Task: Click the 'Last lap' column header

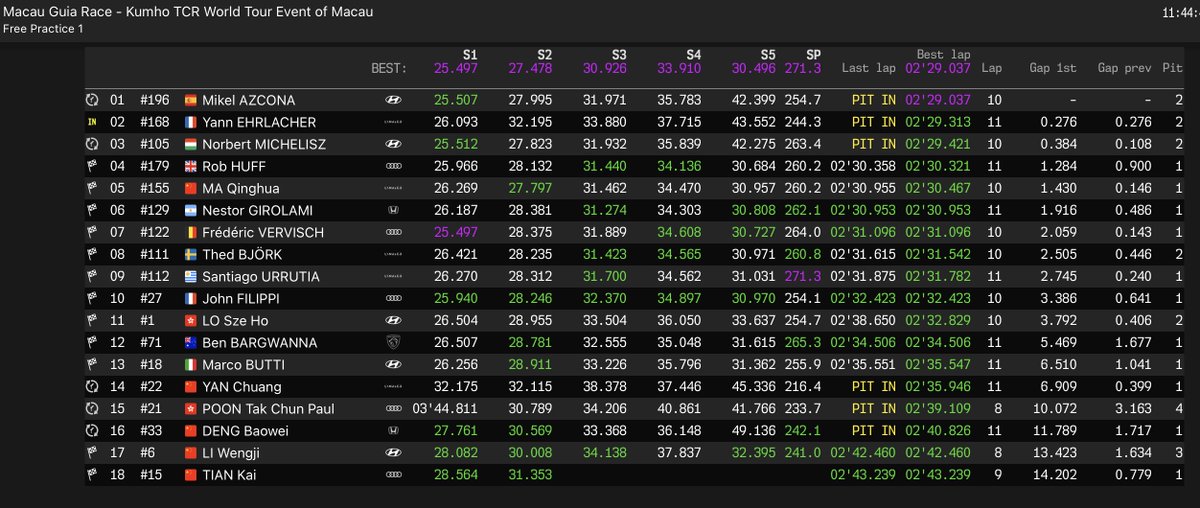Action: pyautogui.click(x=868, y=69)
